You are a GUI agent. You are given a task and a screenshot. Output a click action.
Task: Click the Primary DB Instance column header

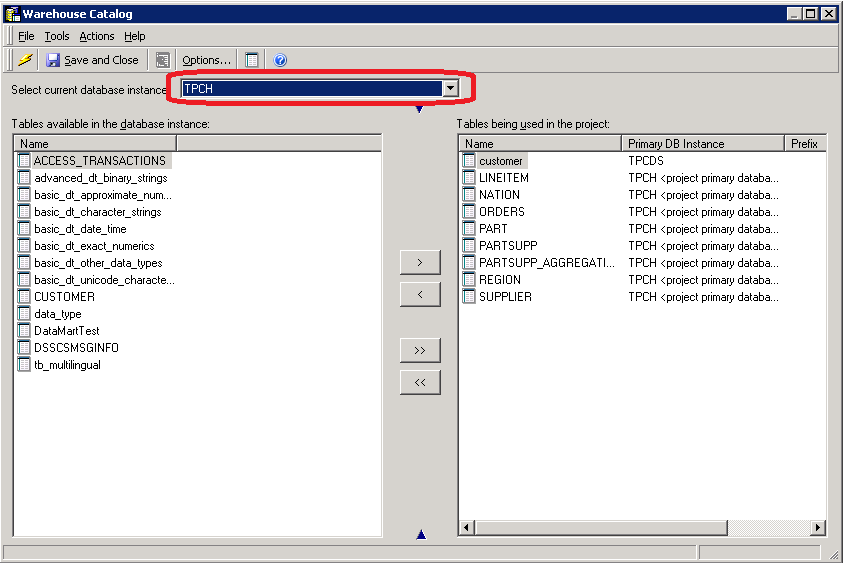pyautogui.click(x=700, y=144)
